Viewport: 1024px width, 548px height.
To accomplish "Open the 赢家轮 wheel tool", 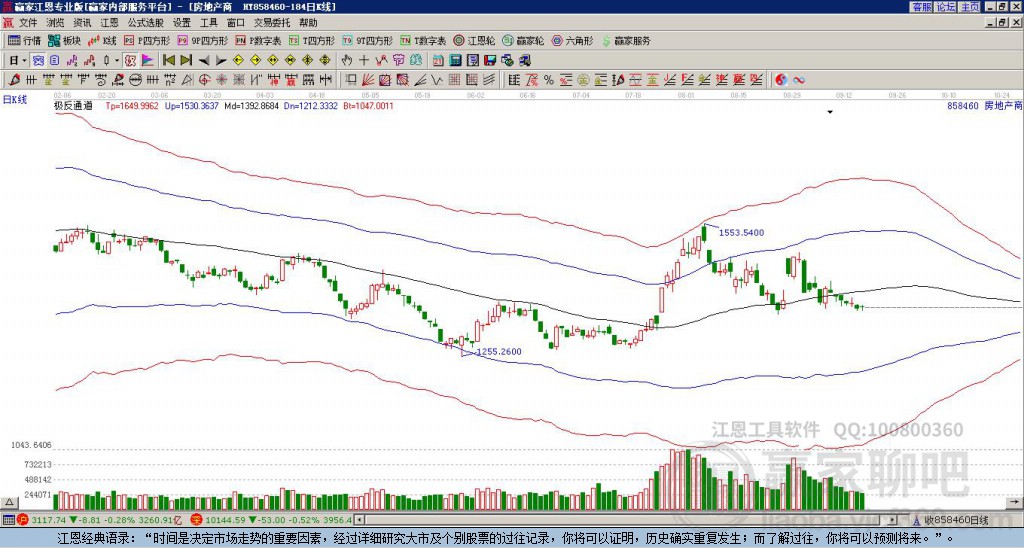I will pyautogui.click(x=523, y=40).
